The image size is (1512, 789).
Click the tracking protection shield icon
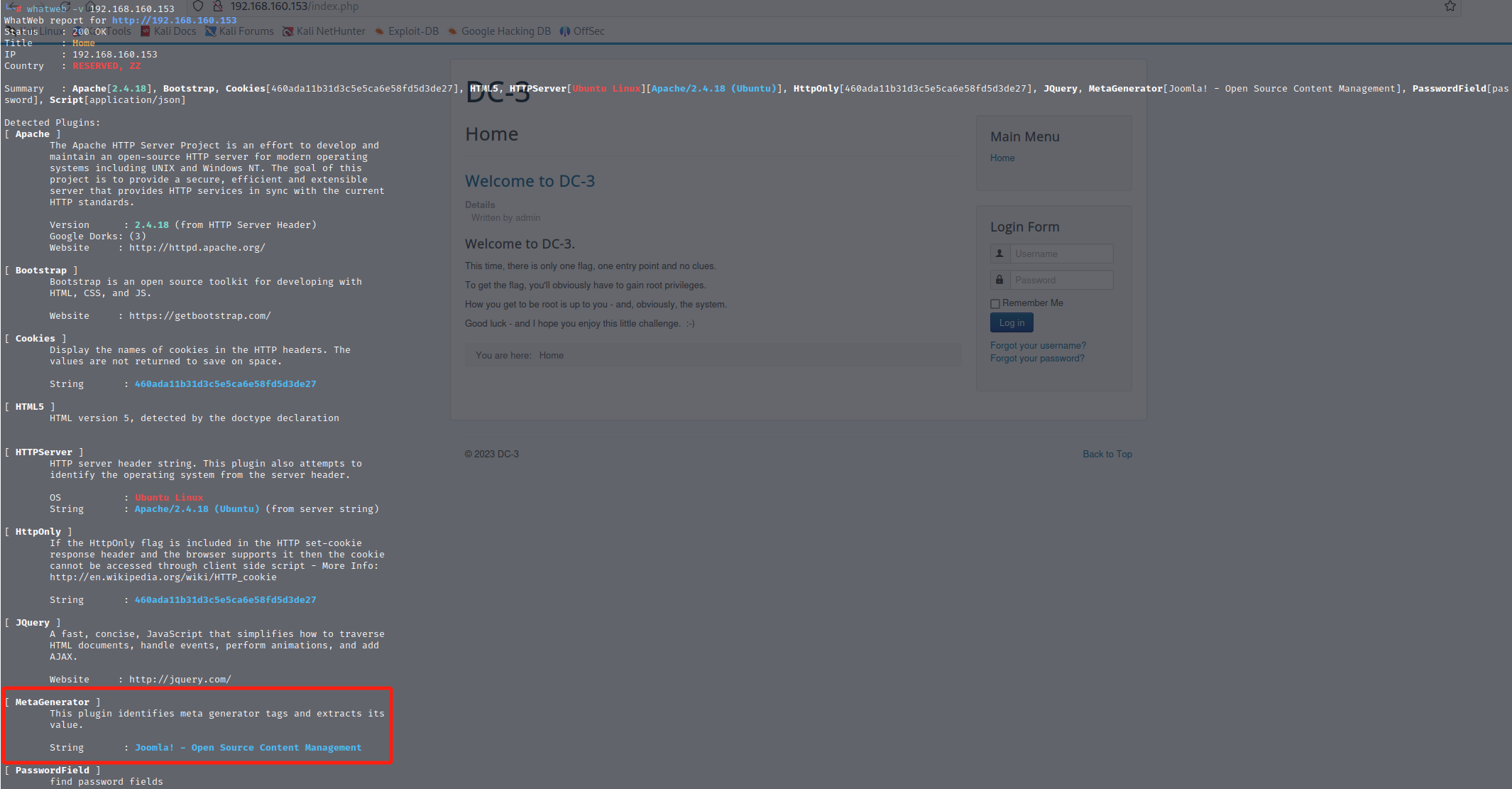pos(198,6)
